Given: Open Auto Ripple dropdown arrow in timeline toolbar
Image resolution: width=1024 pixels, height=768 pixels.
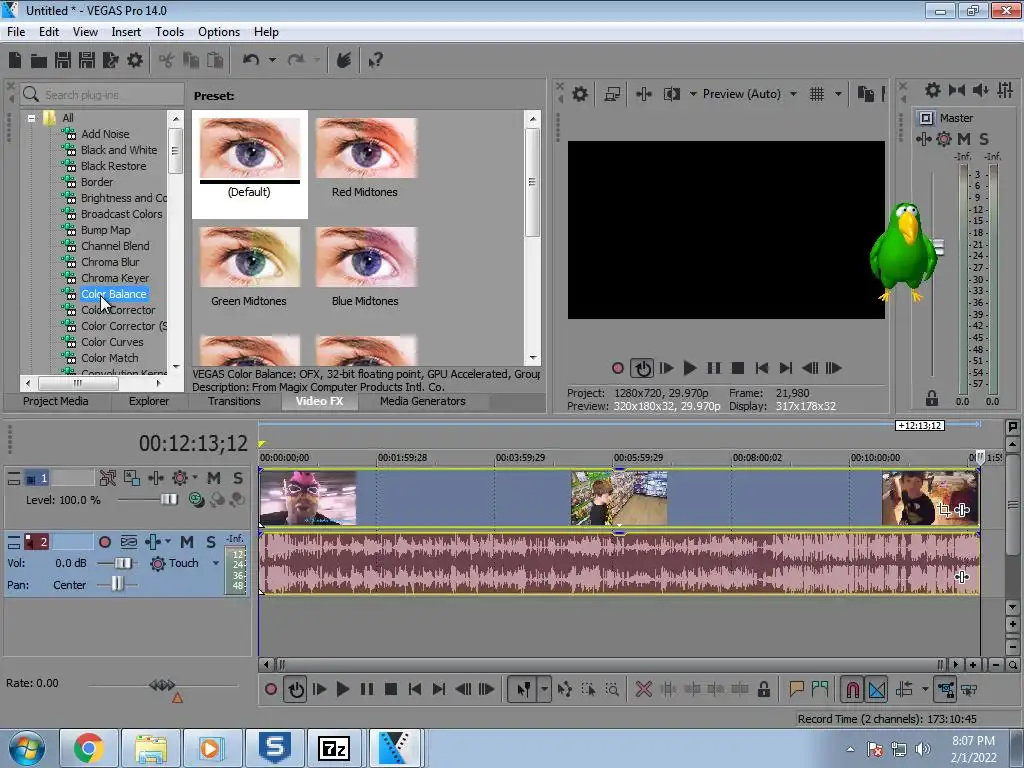Looking at the screenshot, I should [925, 689].
